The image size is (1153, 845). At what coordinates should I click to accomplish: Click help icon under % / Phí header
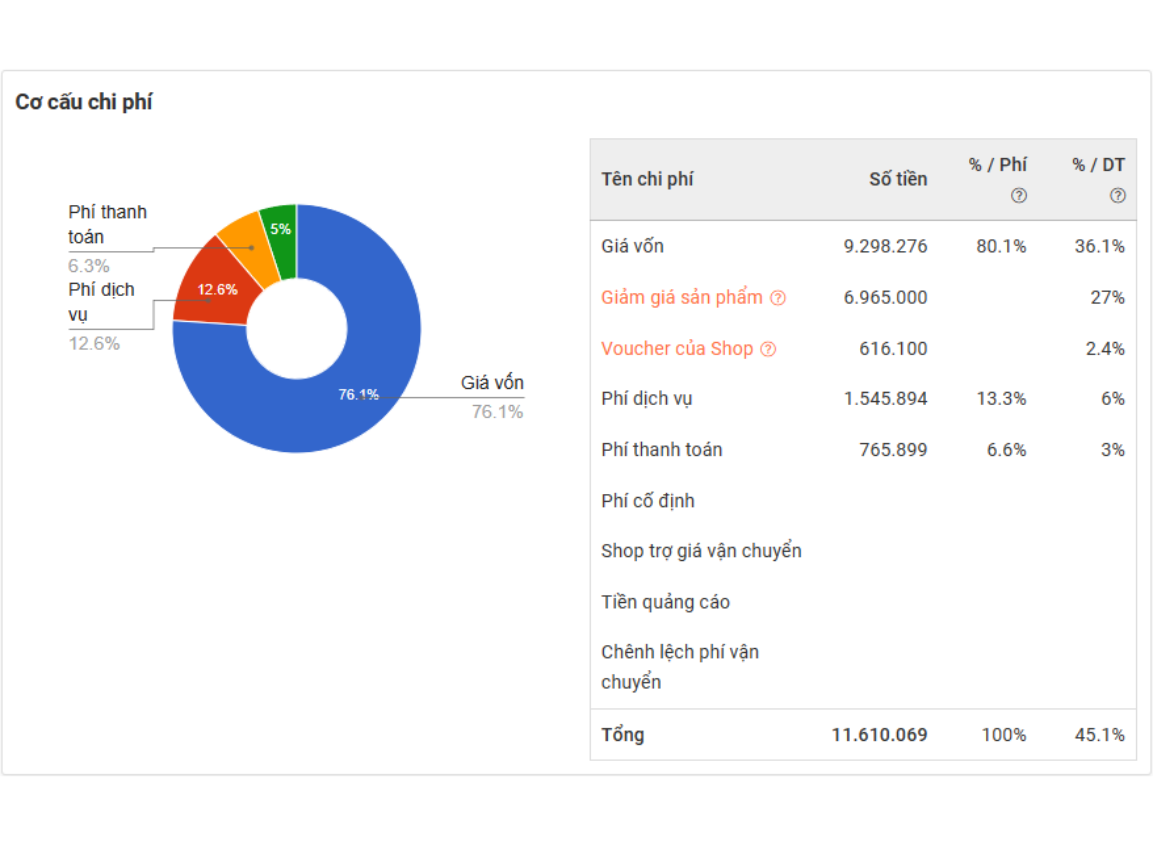(x=1018, y=196)
